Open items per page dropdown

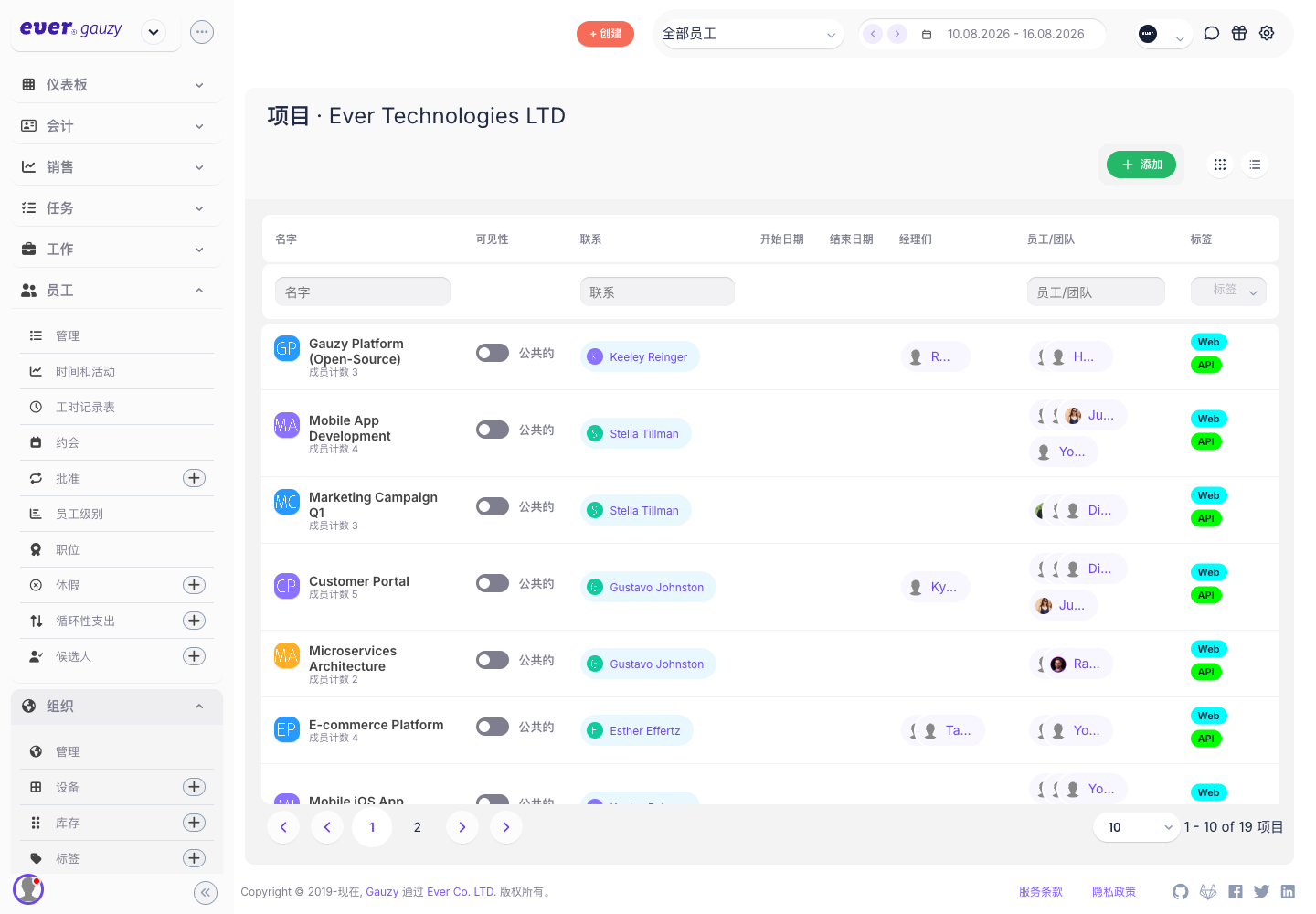coord(1136,827)
